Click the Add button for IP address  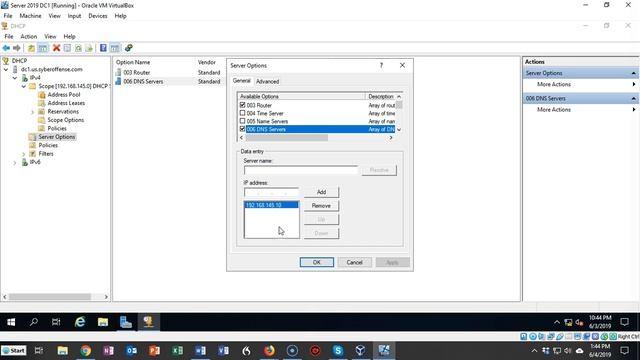[x=321, y=192]
